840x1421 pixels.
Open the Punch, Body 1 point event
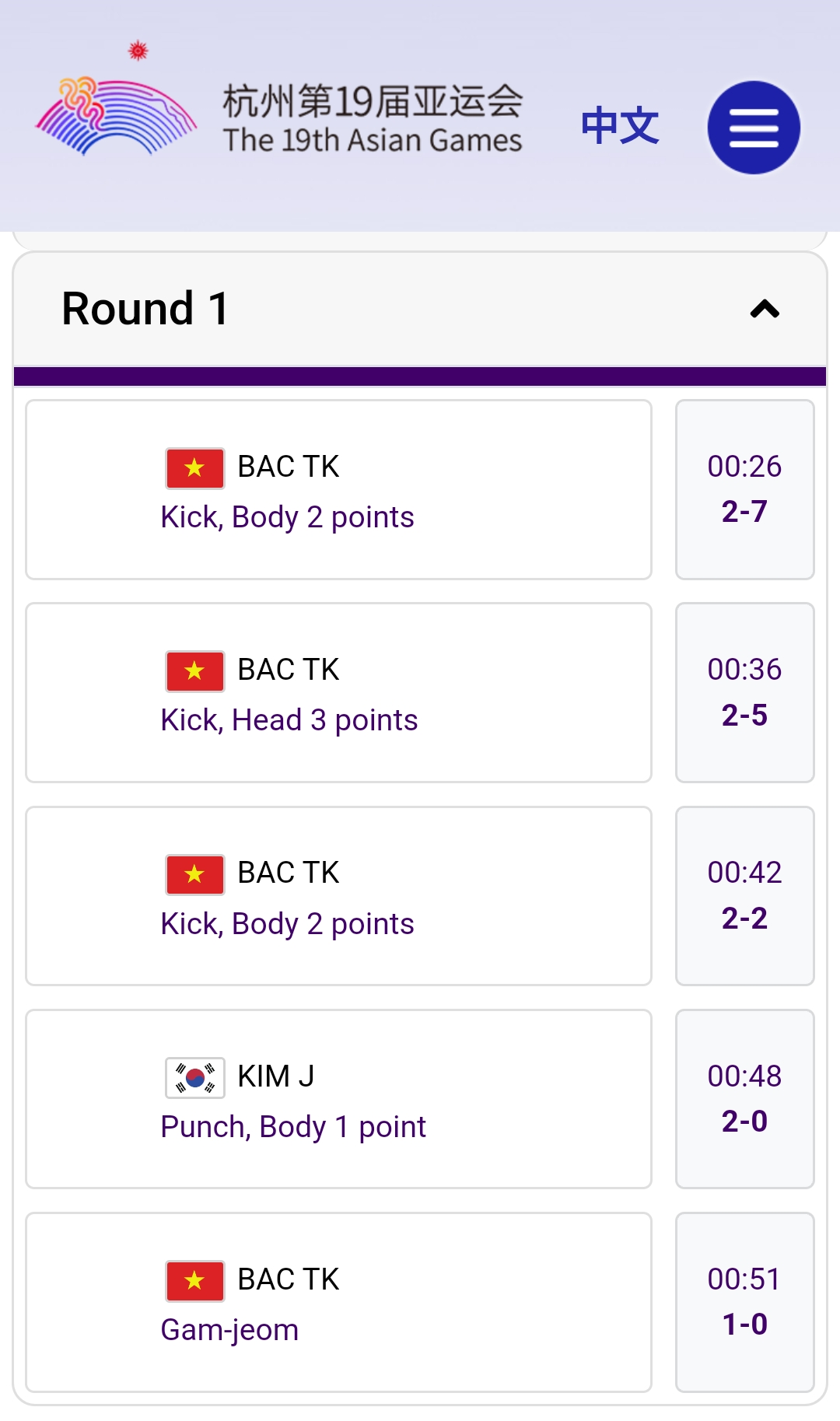click(338, 1099)
